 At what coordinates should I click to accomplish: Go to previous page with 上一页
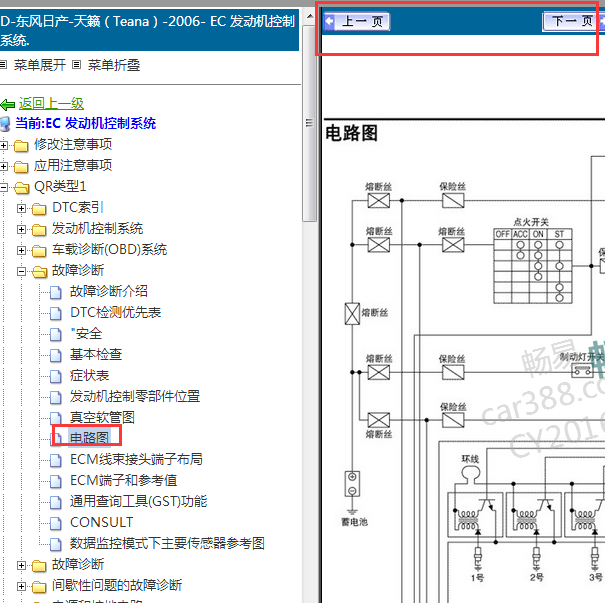tap(357, 22)
